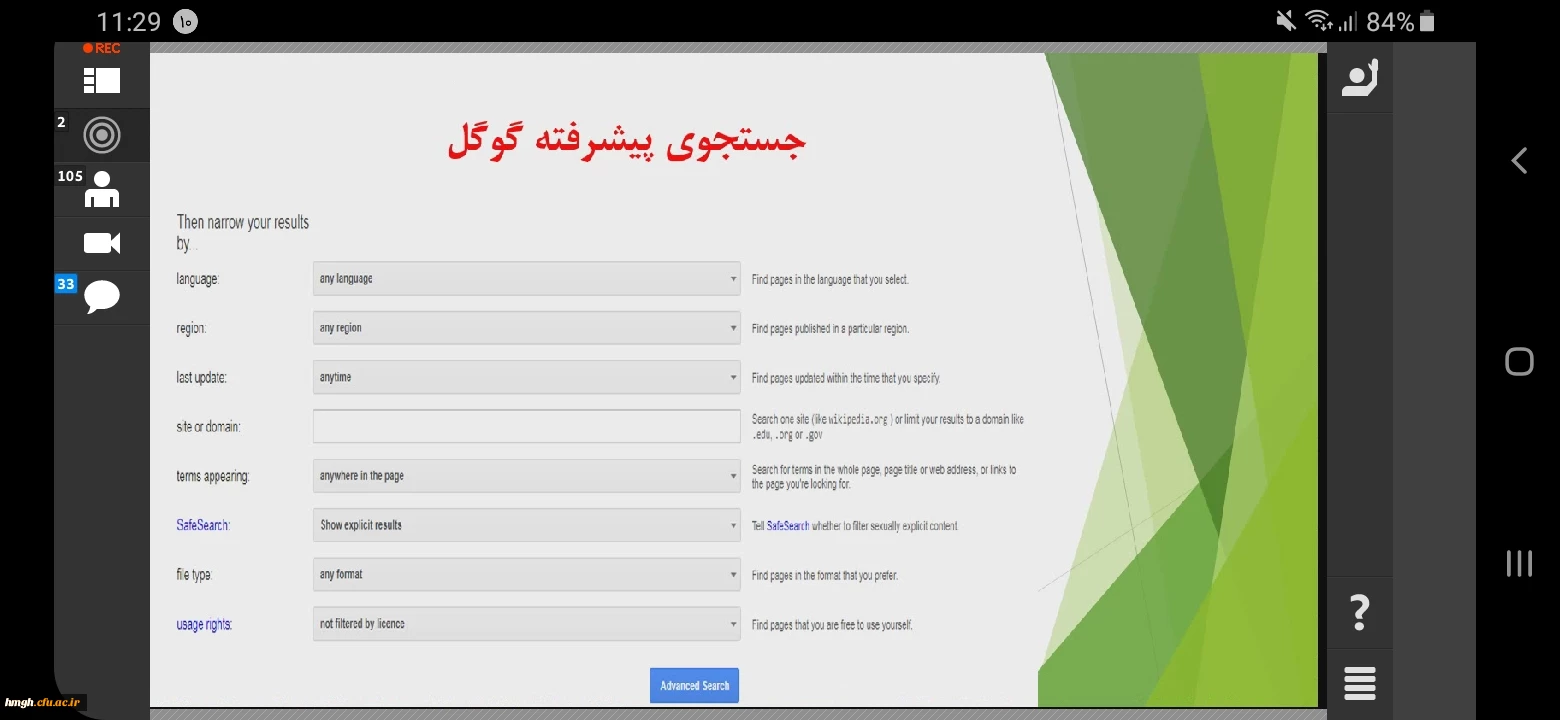The image size is (1560, 720).
Task: Open the hamburger menu icon
Action: click(x=1359, y=683)
